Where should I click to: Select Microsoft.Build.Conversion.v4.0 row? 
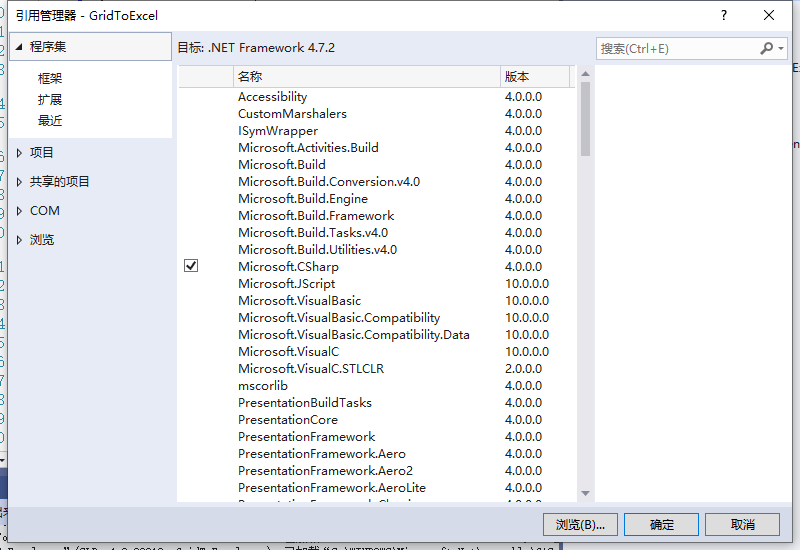point(377,182)
